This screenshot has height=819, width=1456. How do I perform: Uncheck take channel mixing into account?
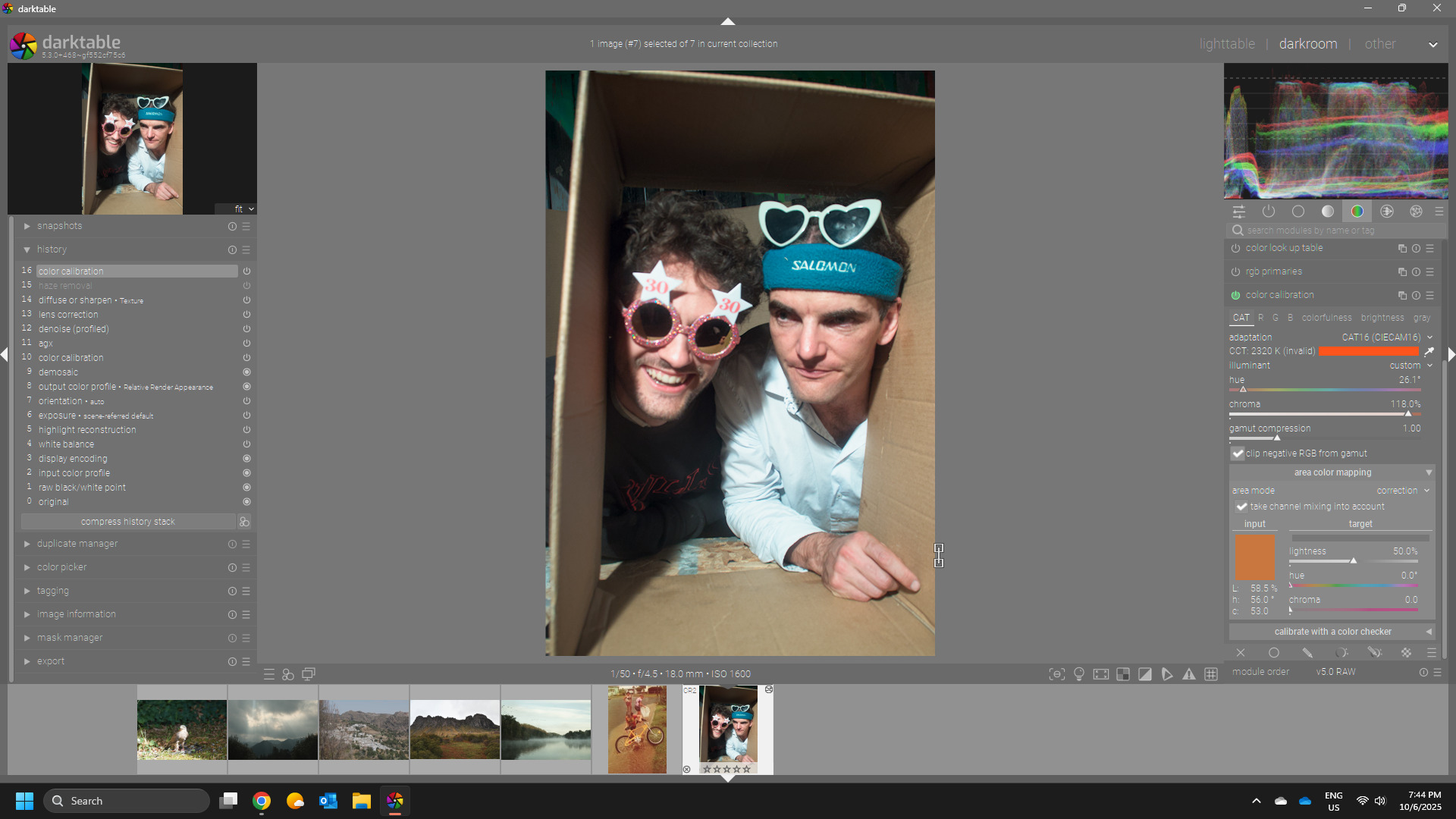pos(1241,507)
